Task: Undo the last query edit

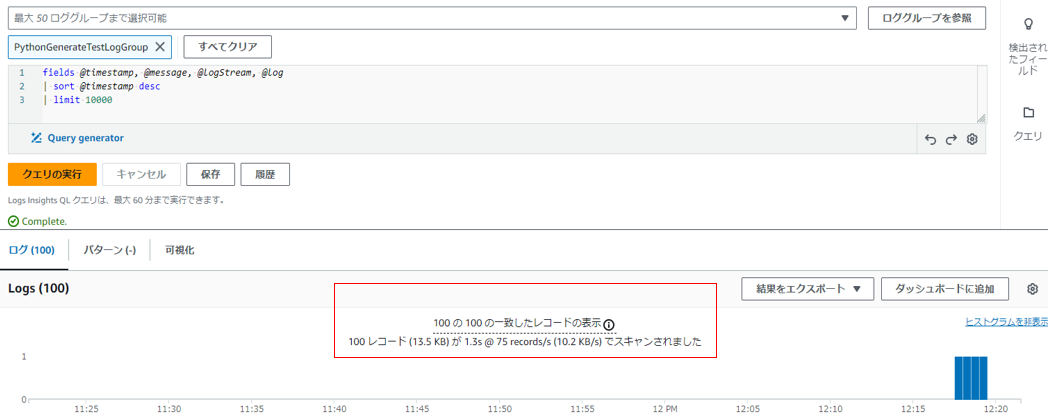Action: 930,139
